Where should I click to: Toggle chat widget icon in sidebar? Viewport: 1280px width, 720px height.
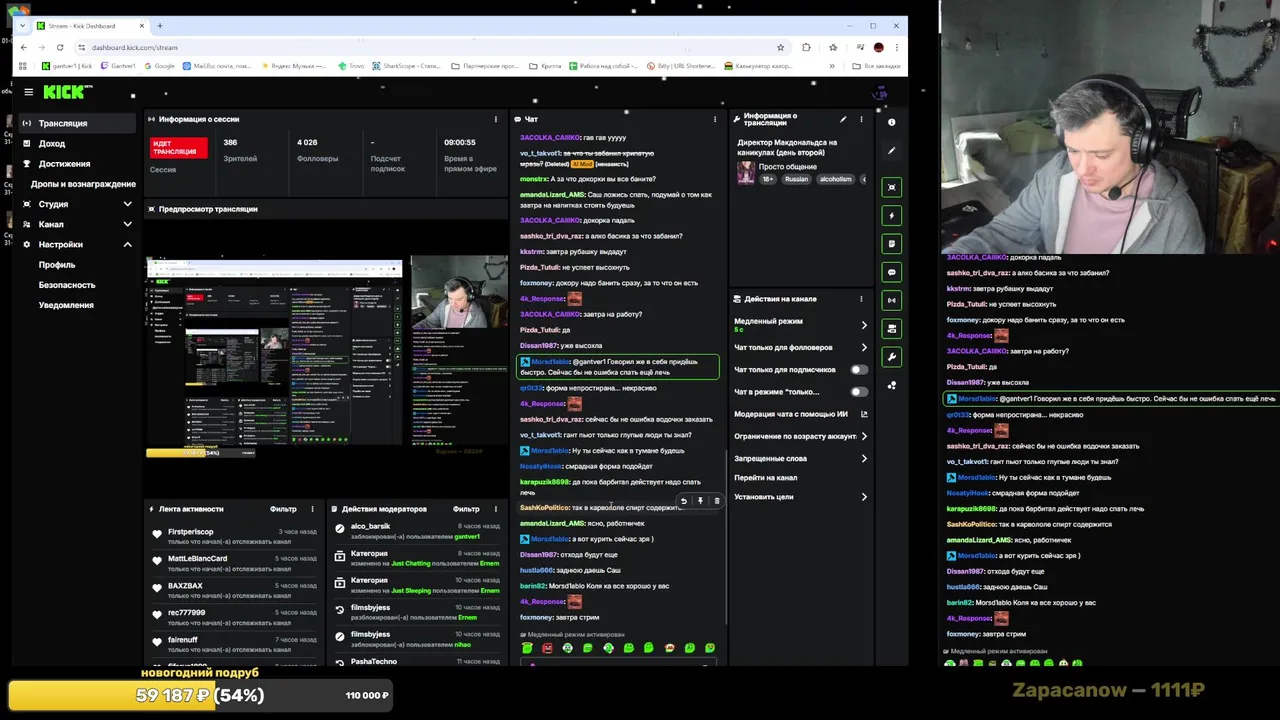892,272
